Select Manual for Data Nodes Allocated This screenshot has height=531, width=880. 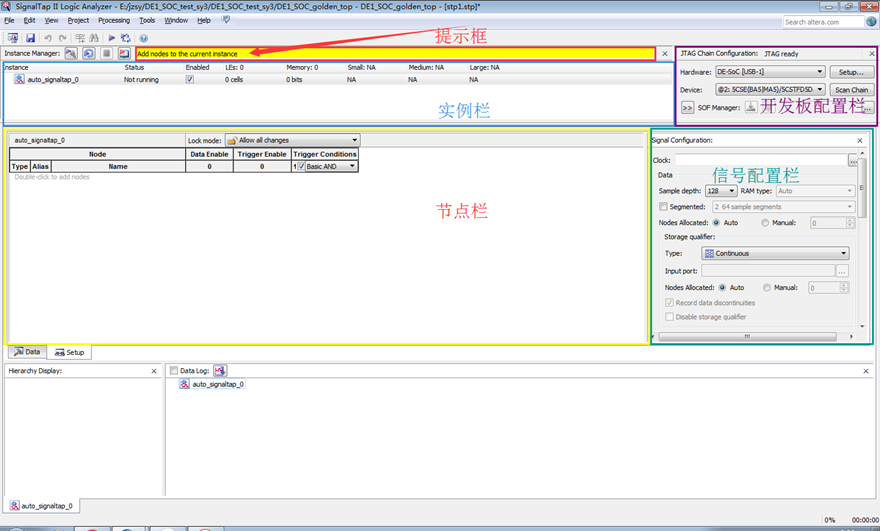coord(765,223)
